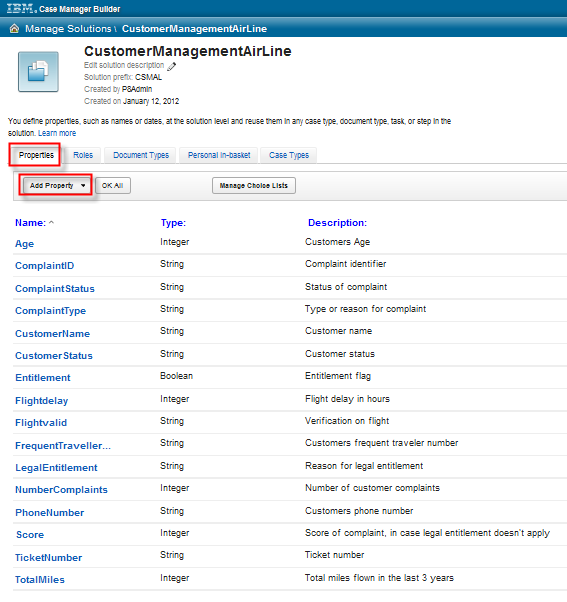Click 'Ticket number' description text
The image size is (567, 602).
(334, 555)
